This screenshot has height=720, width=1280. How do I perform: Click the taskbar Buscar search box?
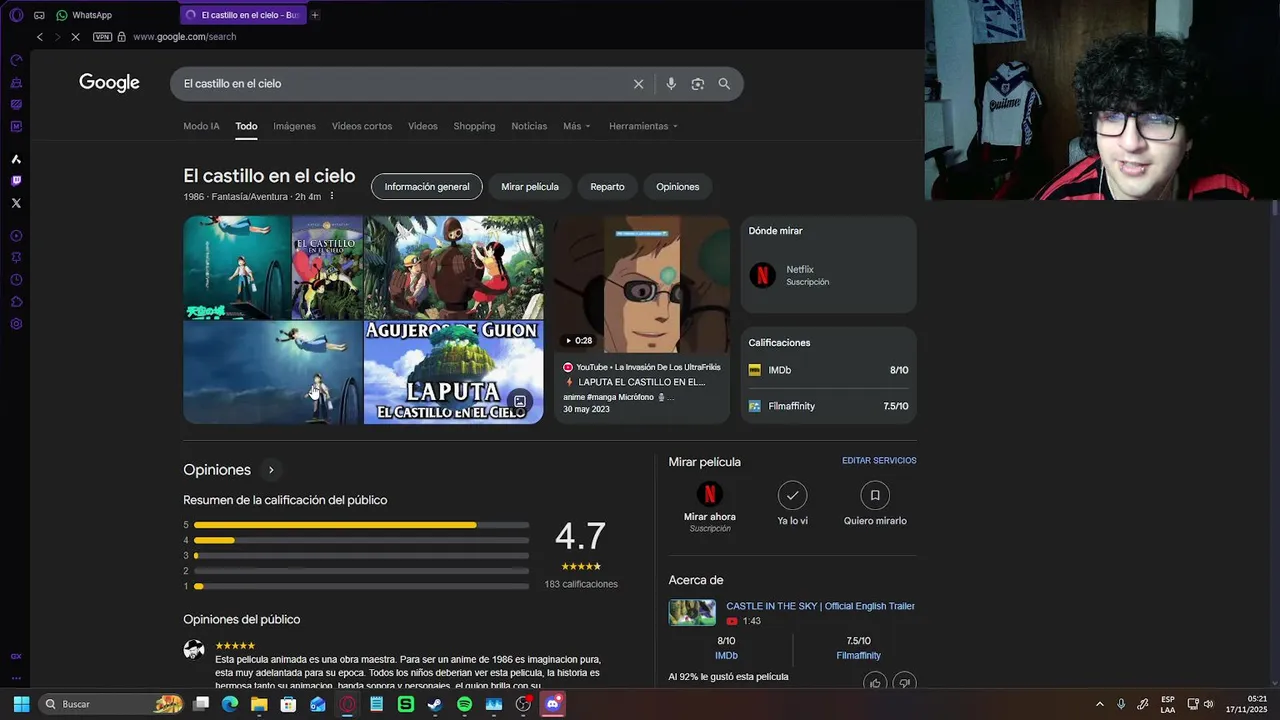coord(113,704)
